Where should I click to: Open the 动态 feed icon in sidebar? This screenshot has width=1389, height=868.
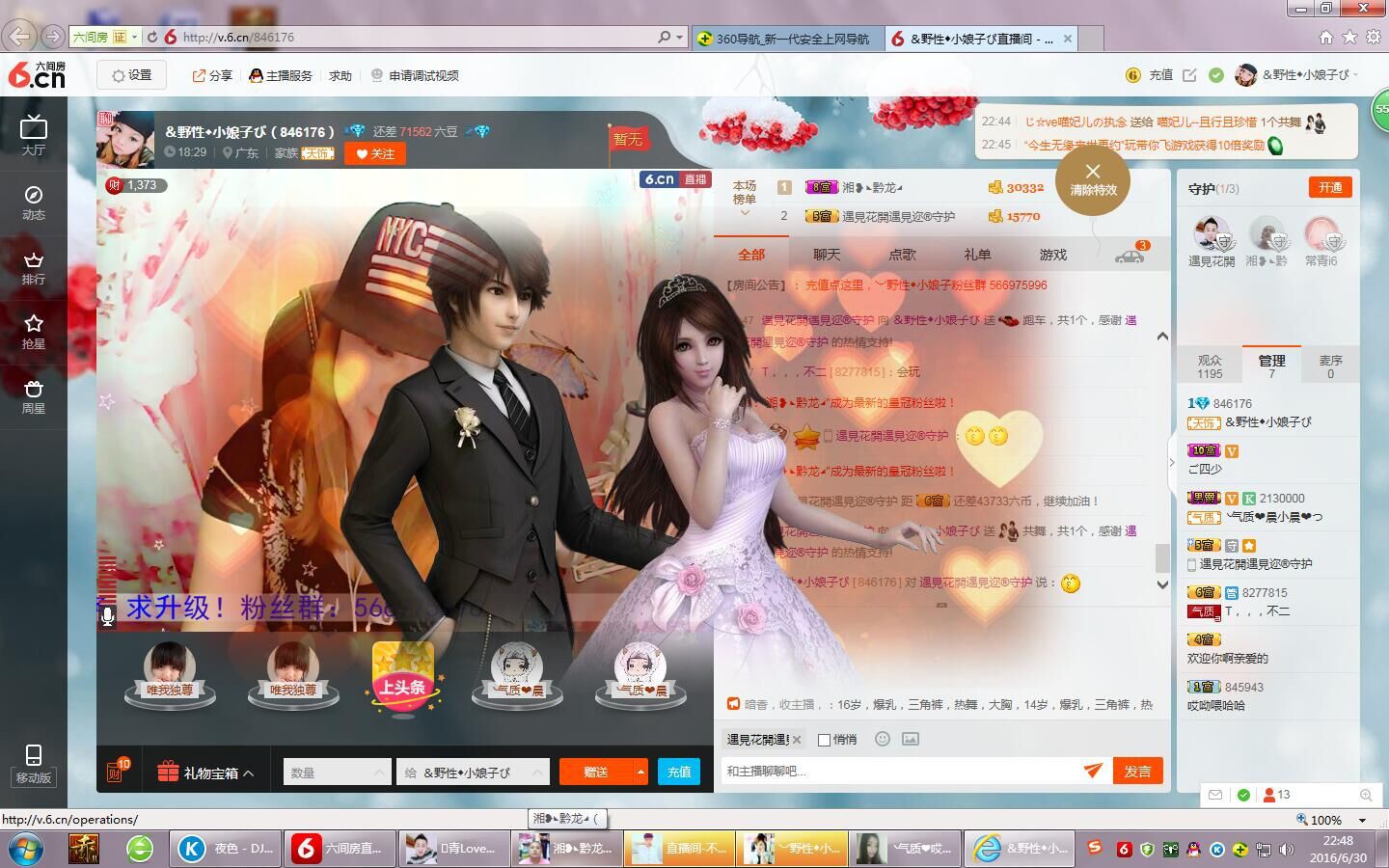(34, 203)
